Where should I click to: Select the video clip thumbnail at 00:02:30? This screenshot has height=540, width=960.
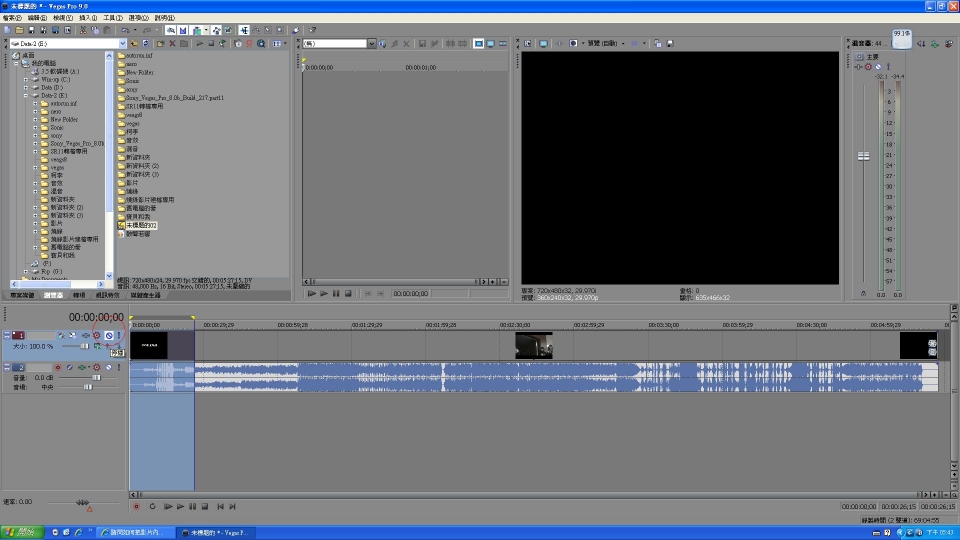click(x=533, y=346)
